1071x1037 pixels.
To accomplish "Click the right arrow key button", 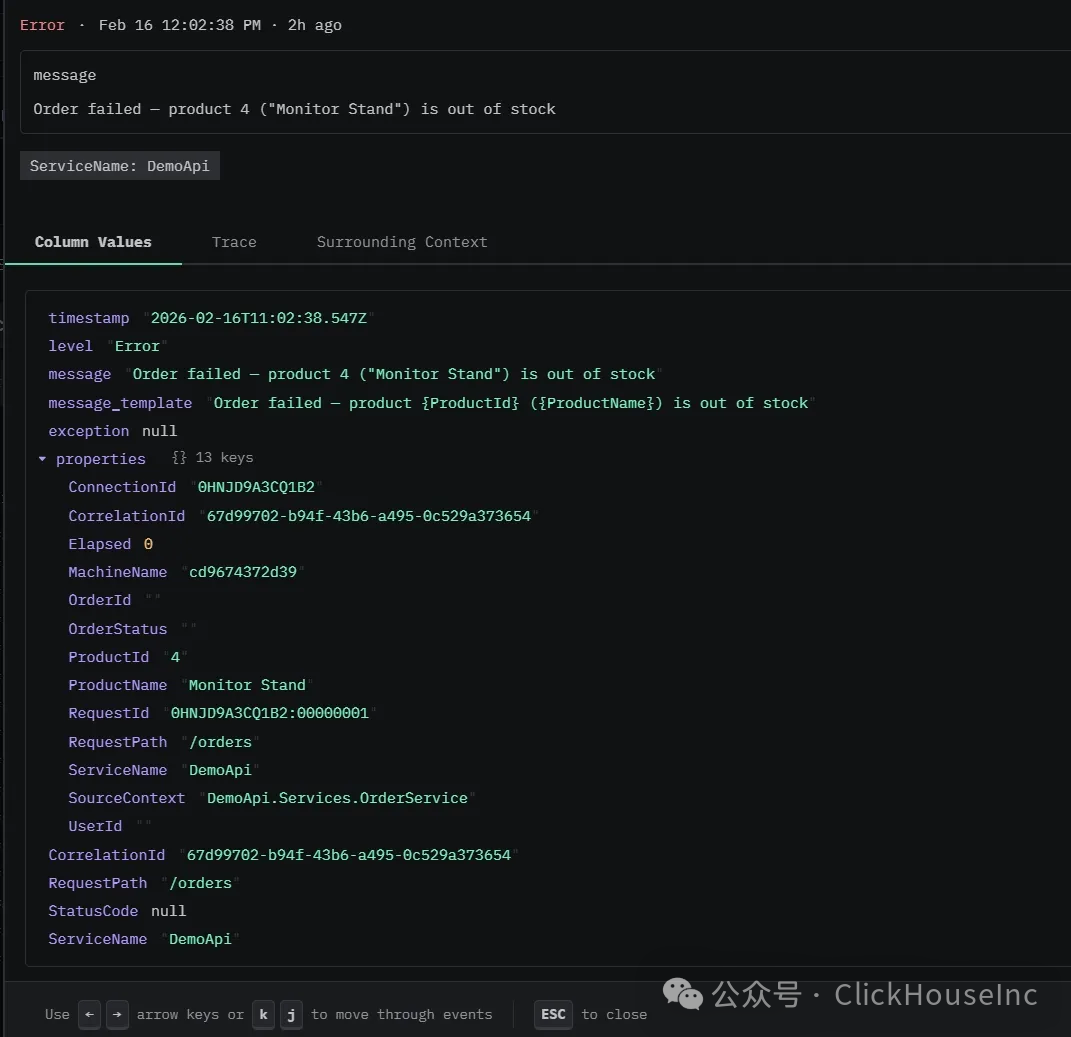I will tap(117, 1014).
